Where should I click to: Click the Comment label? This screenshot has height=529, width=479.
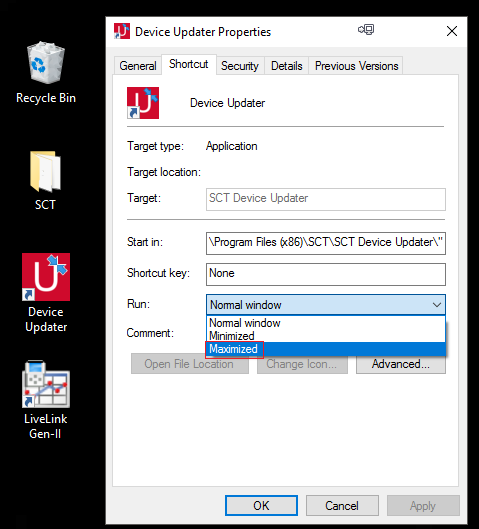click(150, 333)
